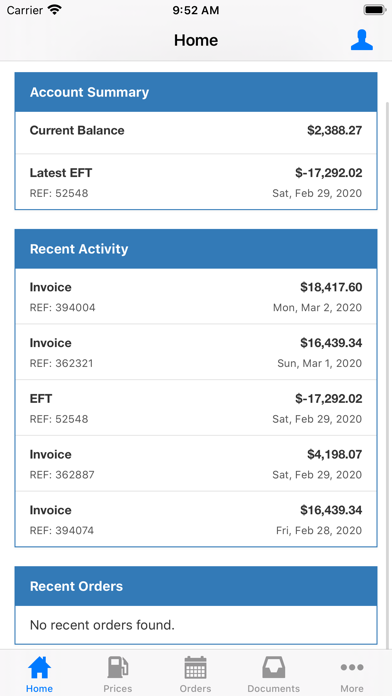Open the Documents inbox tray icon
This screenshot has height=696, width=392.
click(x=273, y=667)
